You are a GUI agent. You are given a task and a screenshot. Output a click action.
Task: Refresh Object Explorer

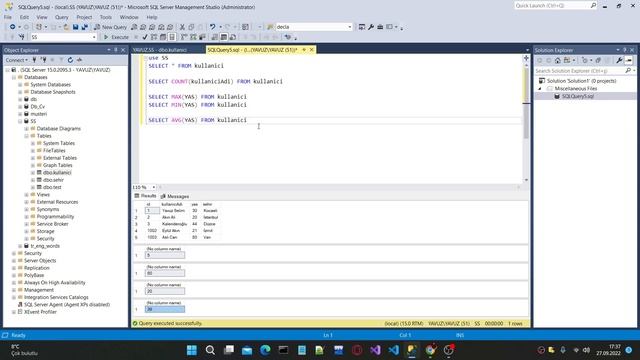pos(70,60)
